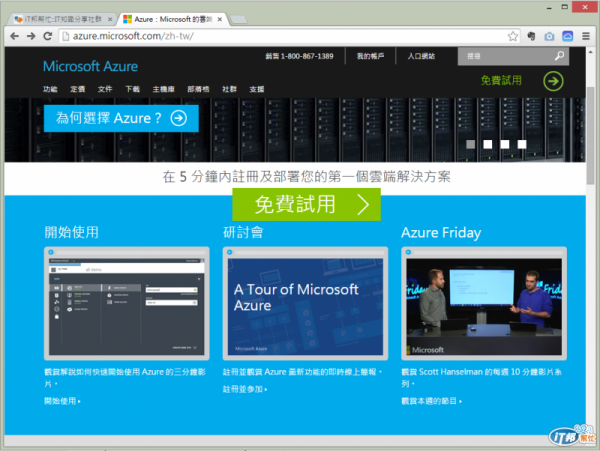Close the Azure browser tab
This screenshot has width=600, height=451.
click(x=220, y=19)
